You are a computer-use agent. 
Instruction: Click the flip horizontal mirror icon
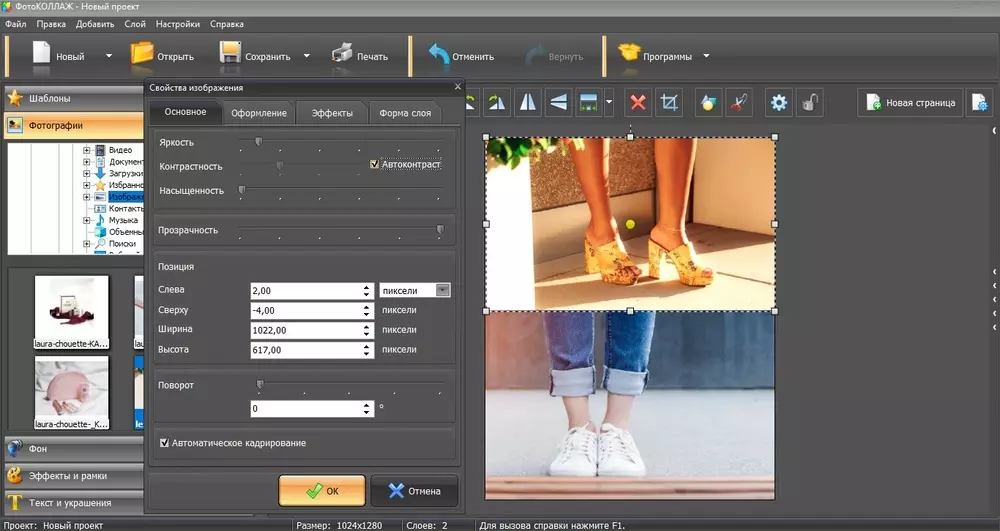coord(527,102)
